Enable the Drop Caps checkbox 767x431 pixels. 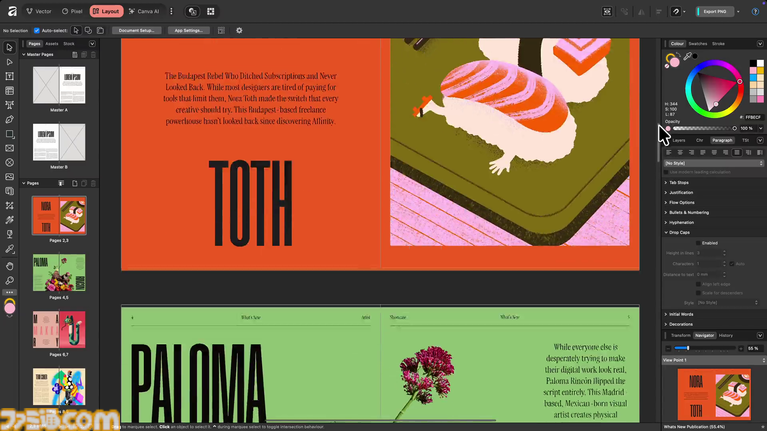pyautogui.click(x=698, y=242)
